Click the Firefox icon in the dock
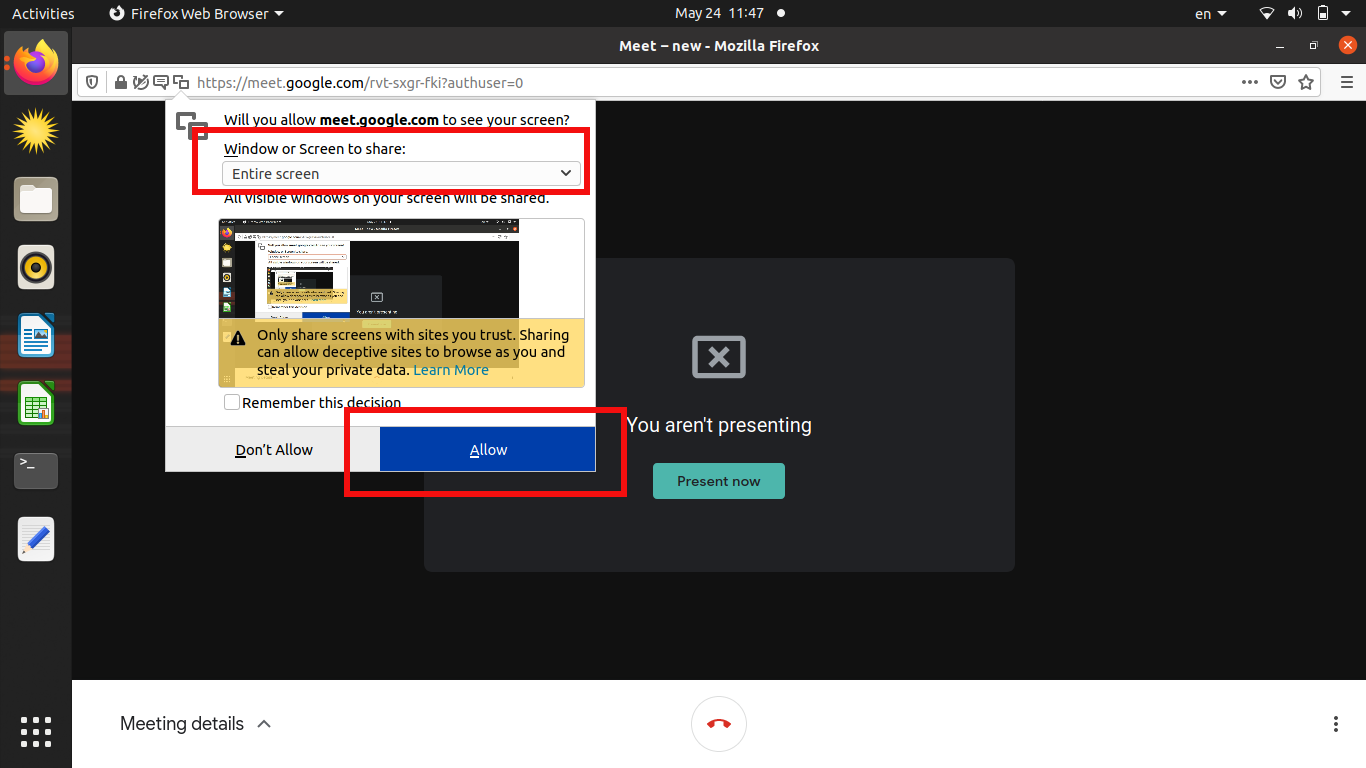This screenshot has width=1366, height=768. (36, 64)
